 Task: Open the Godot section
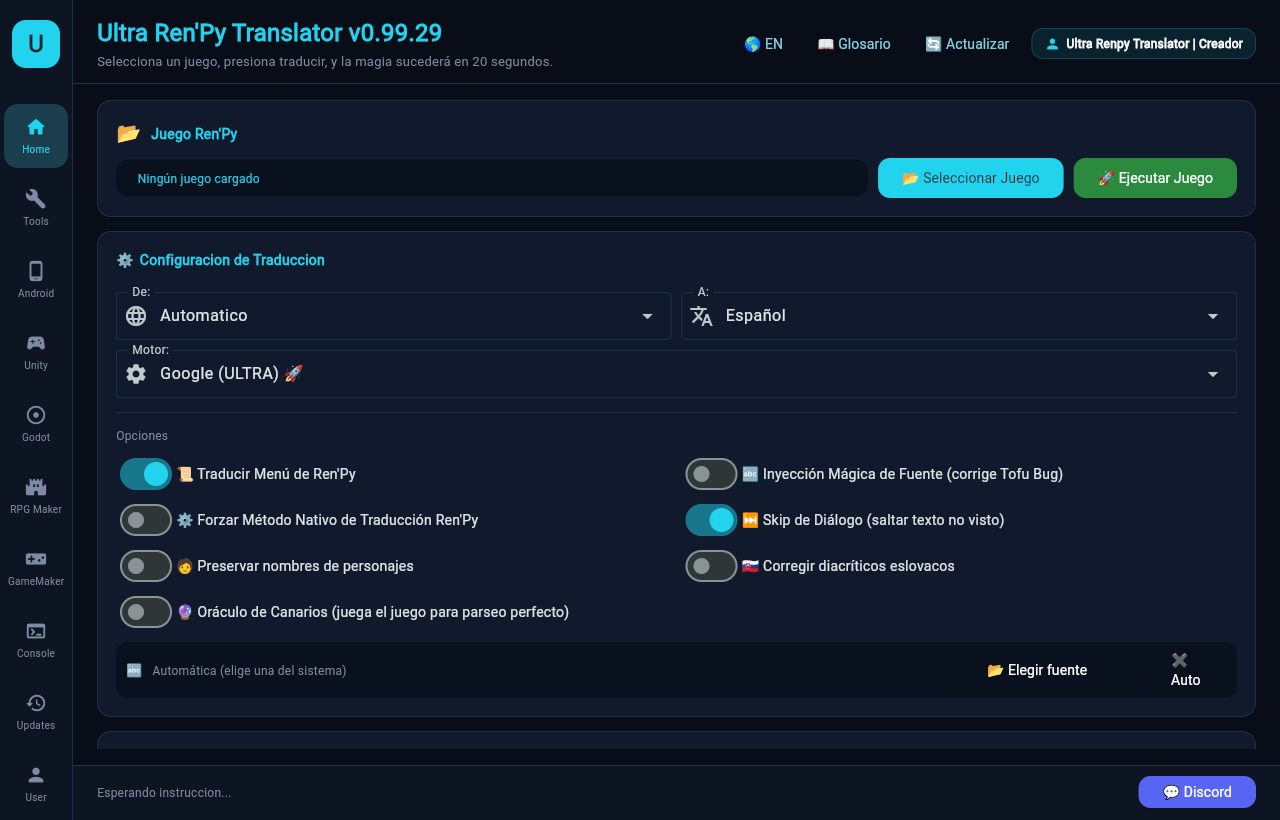coord(36,424)
